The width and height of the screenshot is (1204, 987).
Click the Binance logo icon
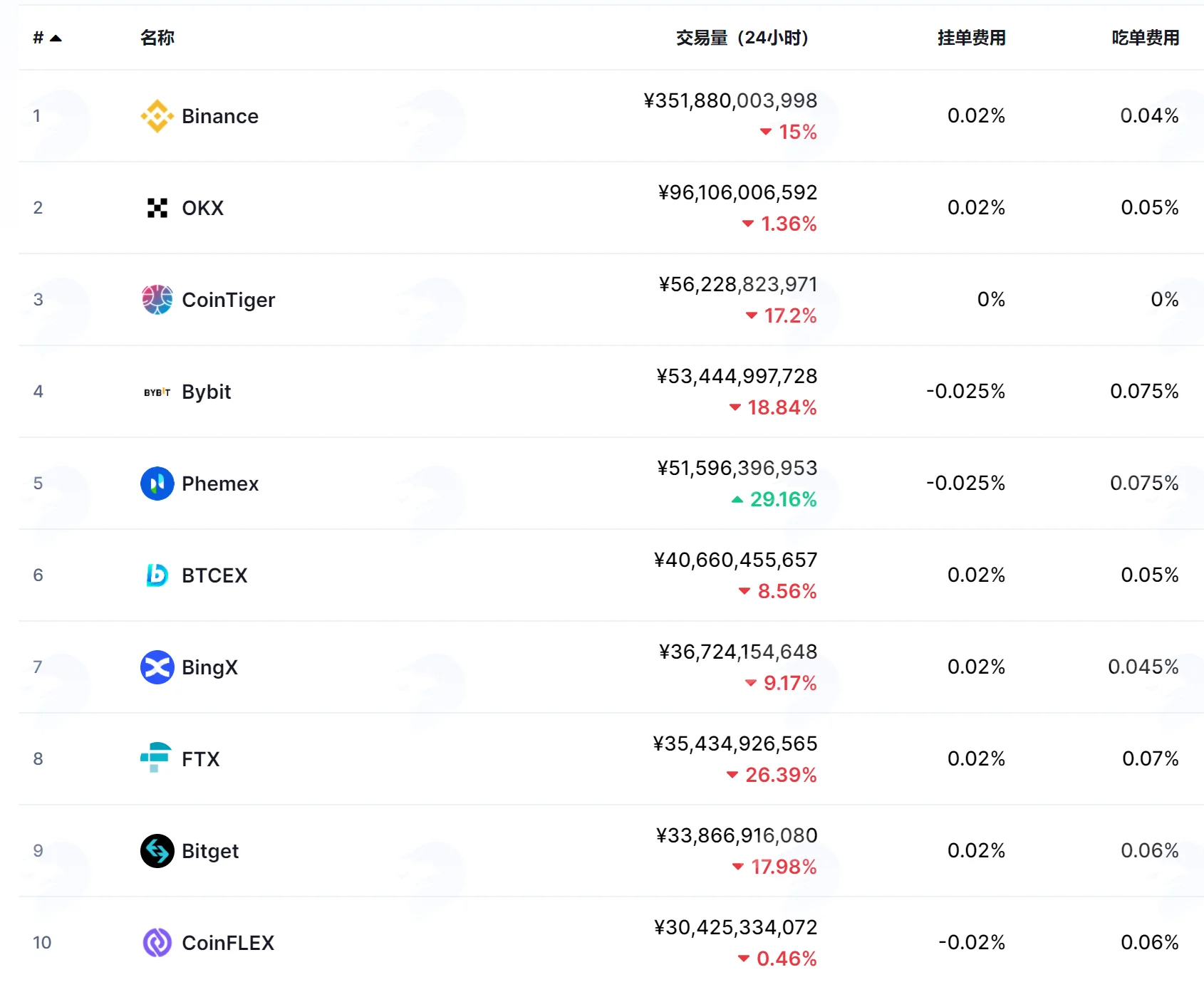pos(157,116)
